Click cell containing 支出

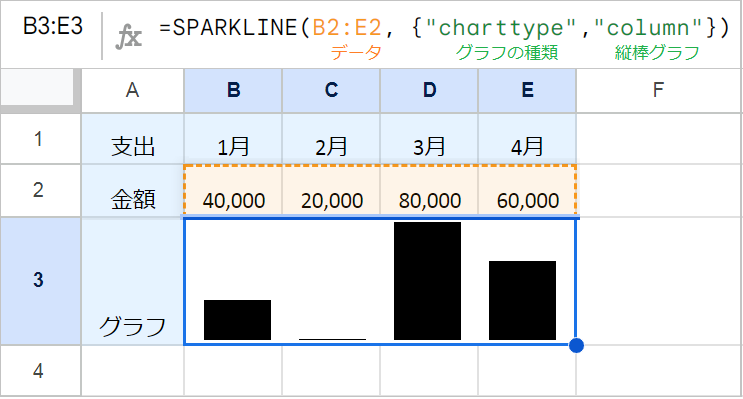pos(133,139)
